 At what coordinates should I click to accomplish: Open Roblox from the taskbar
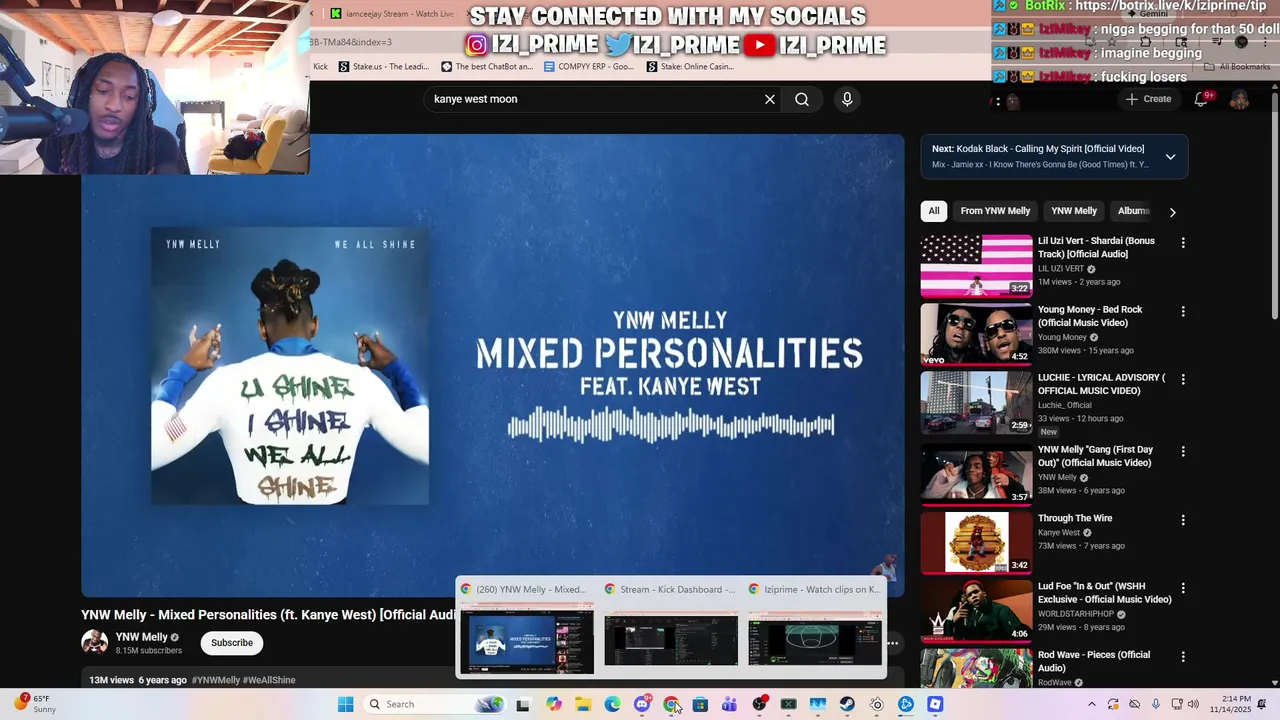coord(935,704)
